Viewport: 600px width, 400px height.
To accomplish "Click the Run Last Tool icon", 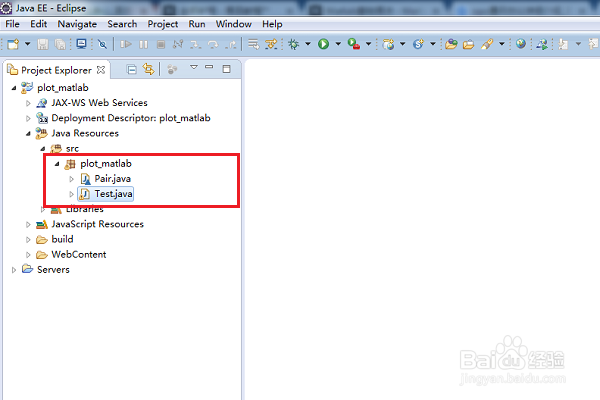I will pyautogui.click(x=354, y=44).
